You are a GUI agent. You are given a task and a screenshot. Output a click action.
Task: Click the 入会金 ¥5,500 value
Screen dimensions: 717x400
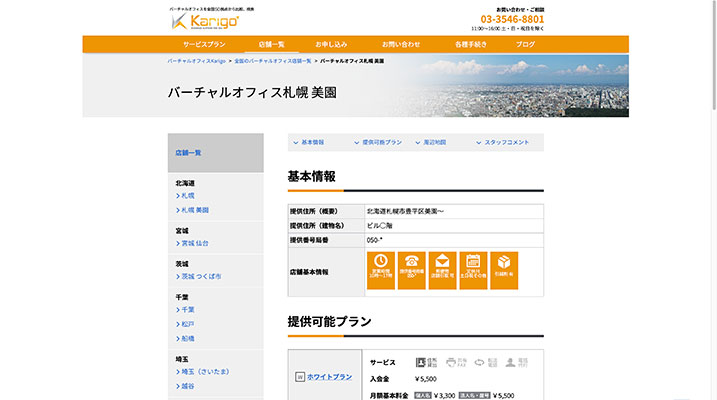pyautogui.click(x=426, y=379)
